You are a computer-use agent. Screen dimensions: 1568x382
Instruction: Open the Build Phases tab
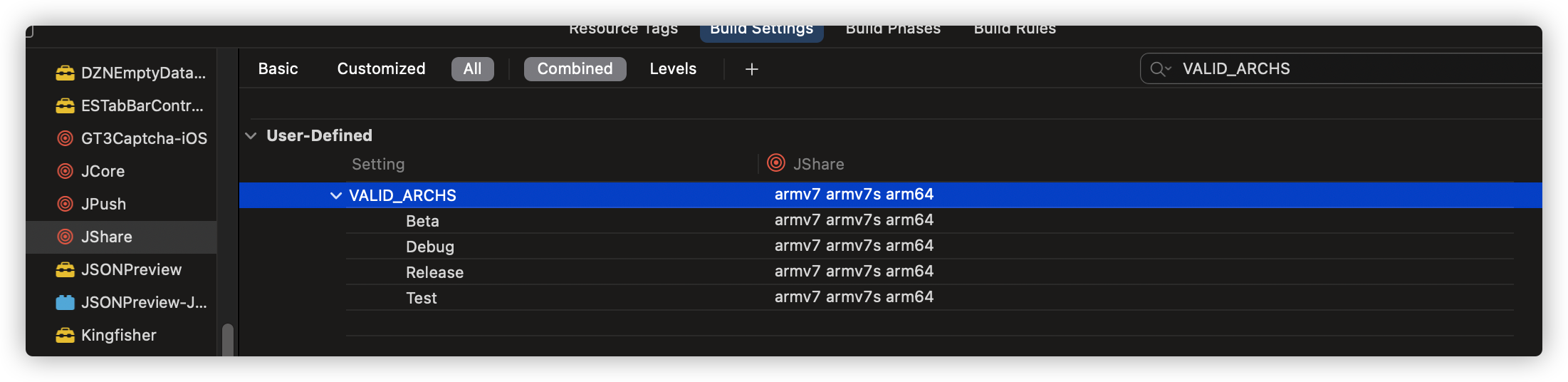click(x=893, y=30)
